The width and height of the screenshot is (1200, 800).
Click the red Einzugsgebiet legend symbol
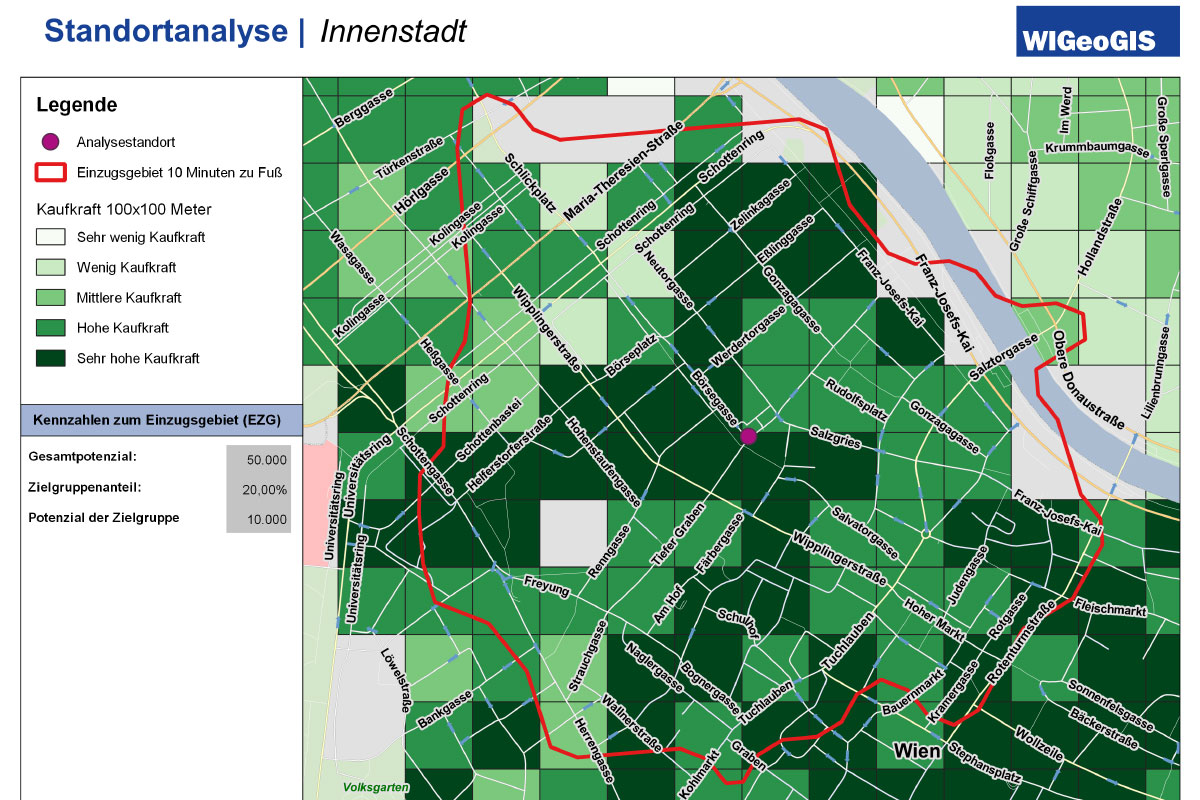tap(51, 173)
